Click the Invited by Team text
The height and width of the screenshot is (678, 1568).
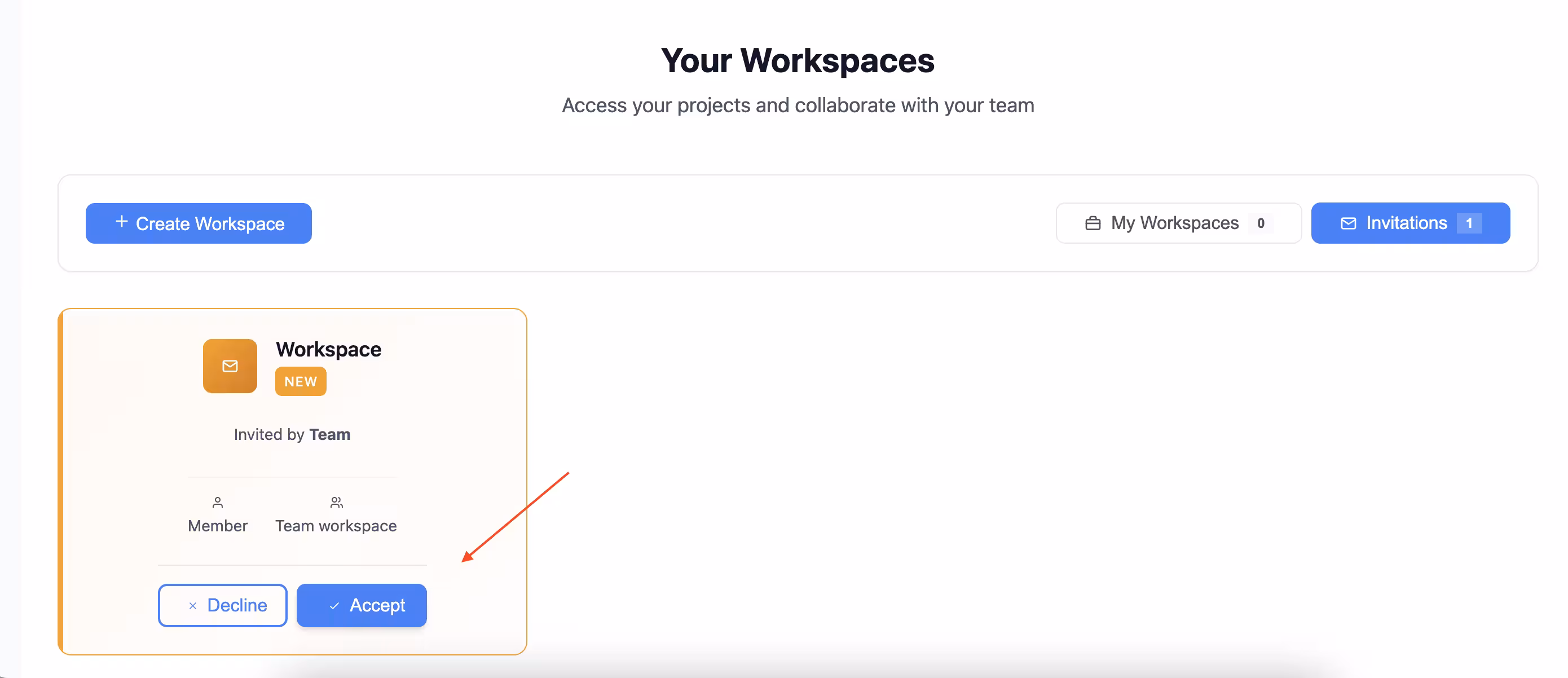tap(292, 434)
